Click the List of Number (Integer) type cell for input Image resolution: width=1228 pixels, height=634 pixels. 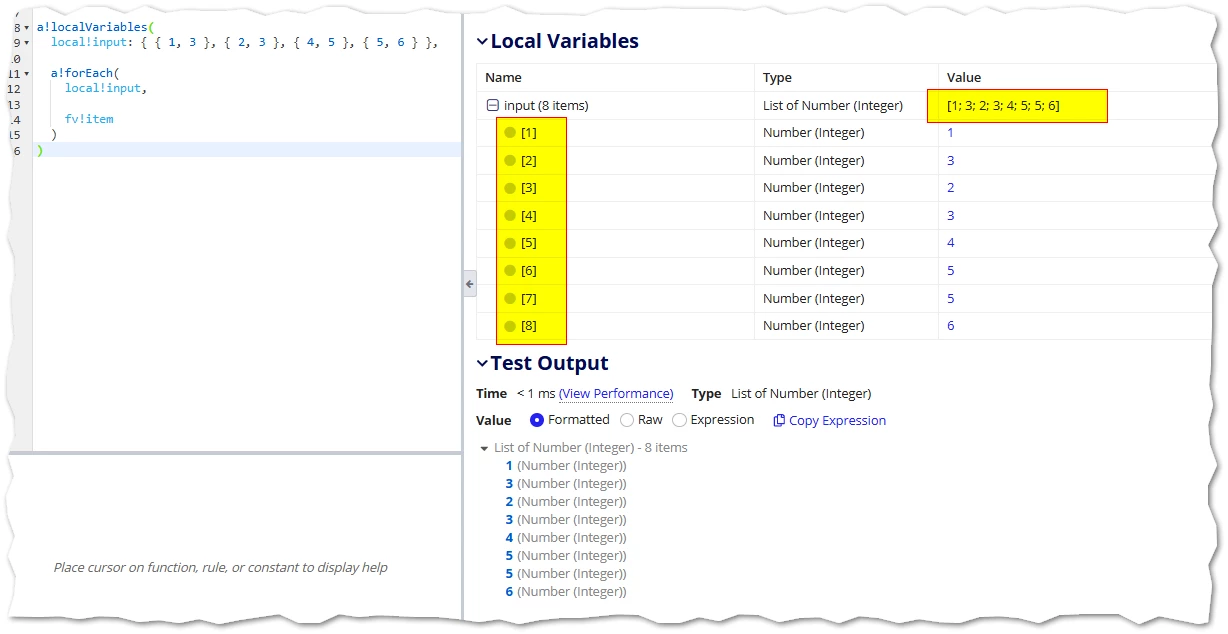(833, 105)
